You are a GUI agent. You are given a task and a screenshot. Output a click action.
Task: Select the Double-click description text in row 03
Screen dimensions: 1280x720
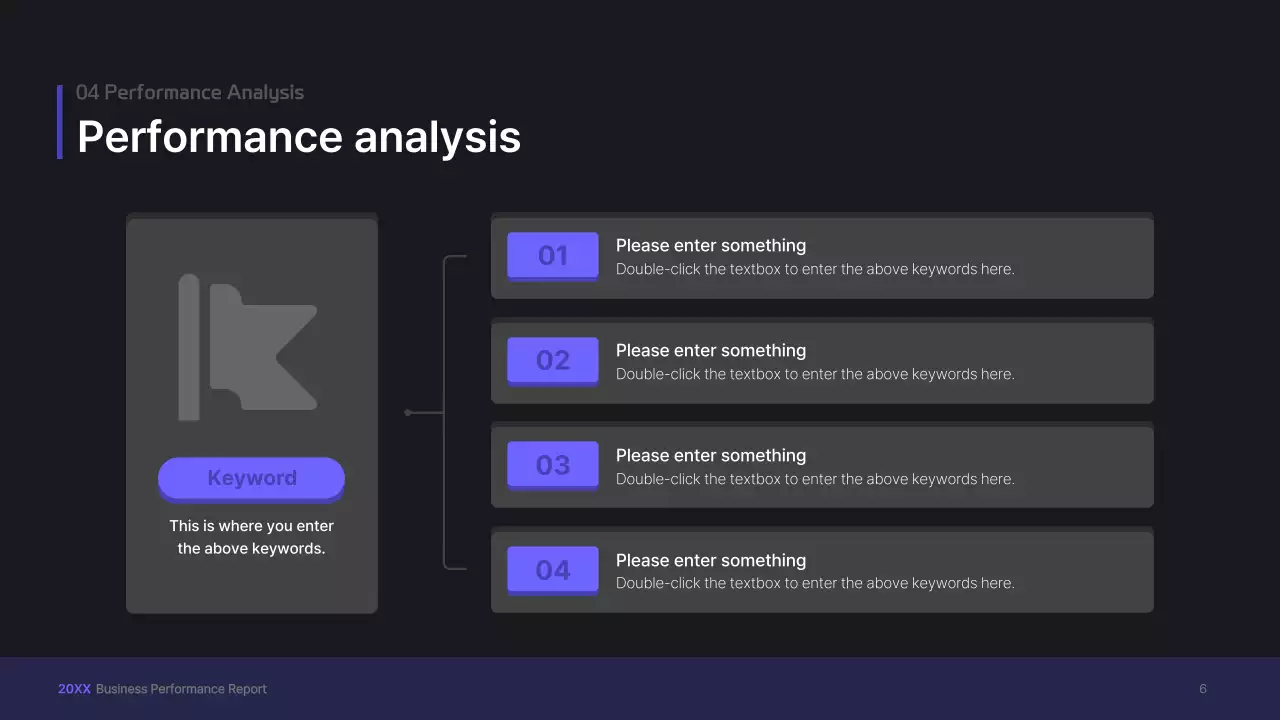pyautogui.click(x=815, y=479)
